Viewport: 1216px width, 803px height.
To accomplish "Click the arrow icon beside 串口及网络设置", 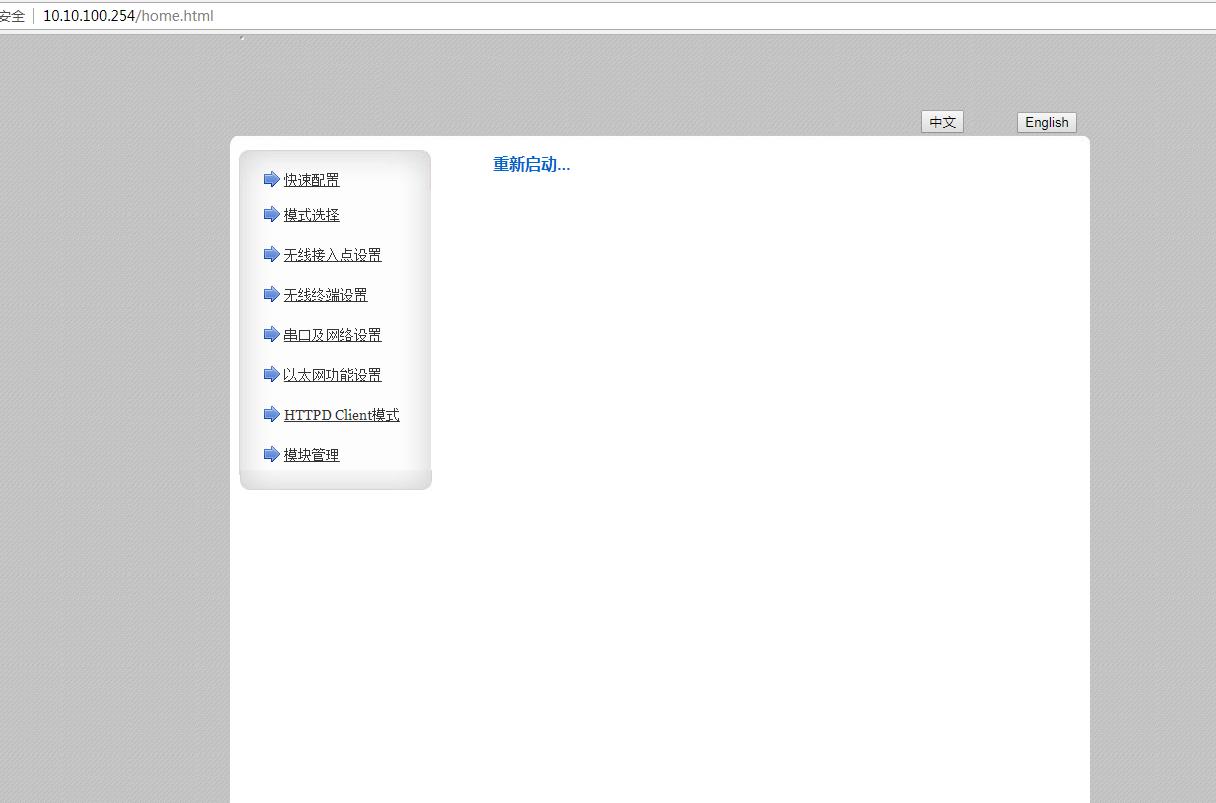I will pyautogui.click(x=271, y=334).
